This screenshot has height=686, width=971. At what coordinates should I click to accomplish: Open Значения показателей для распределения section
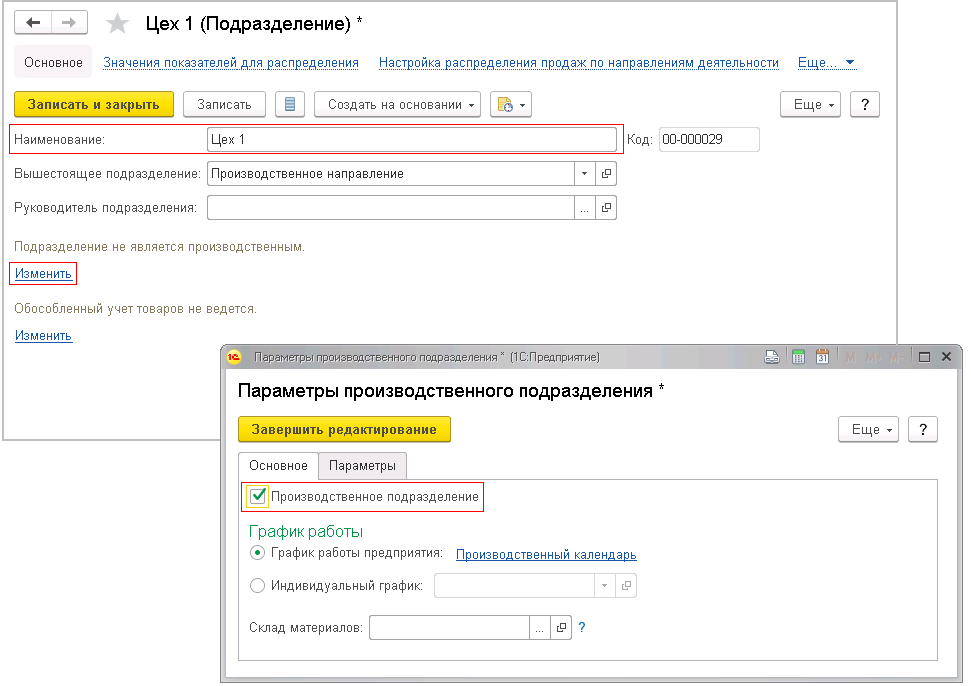tap(231, 63)
